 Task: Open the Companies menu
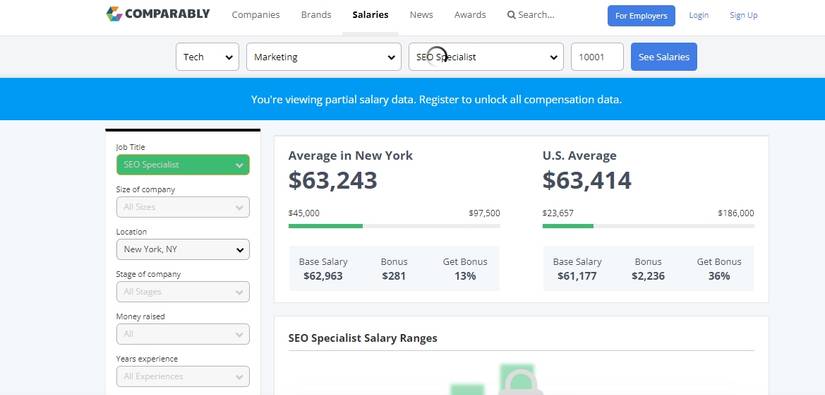click(x=256, y=15)
